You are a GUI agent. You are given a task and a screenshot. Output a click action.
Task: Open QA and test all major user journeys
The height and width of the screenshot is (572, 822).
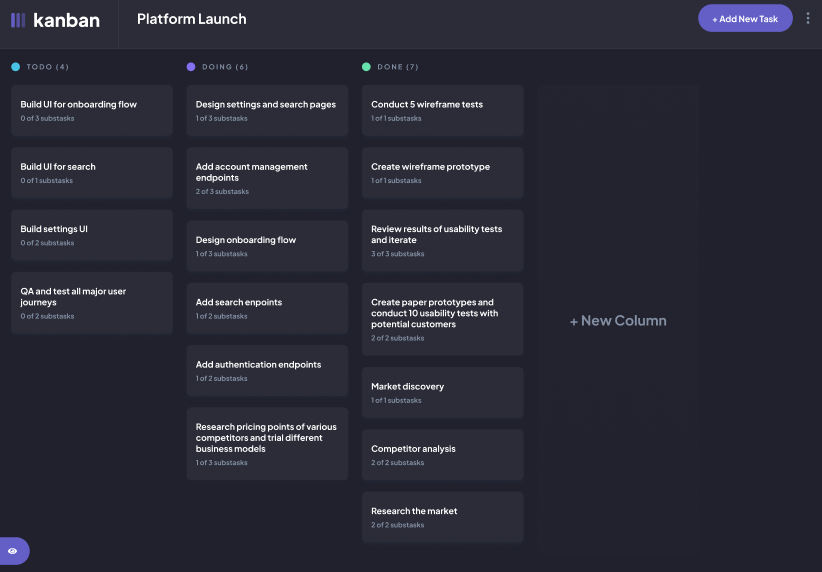click(92, 303)
